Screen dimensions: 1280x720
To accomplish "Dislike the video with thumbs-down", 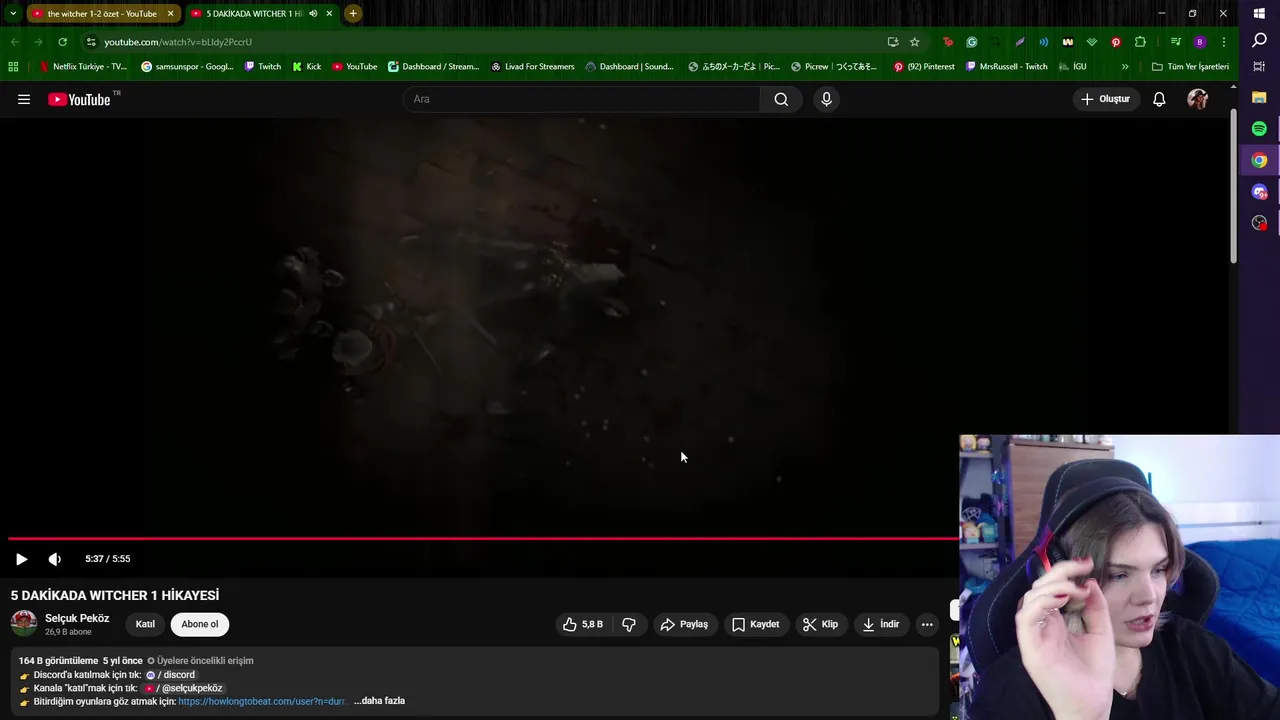I will 629,624.
